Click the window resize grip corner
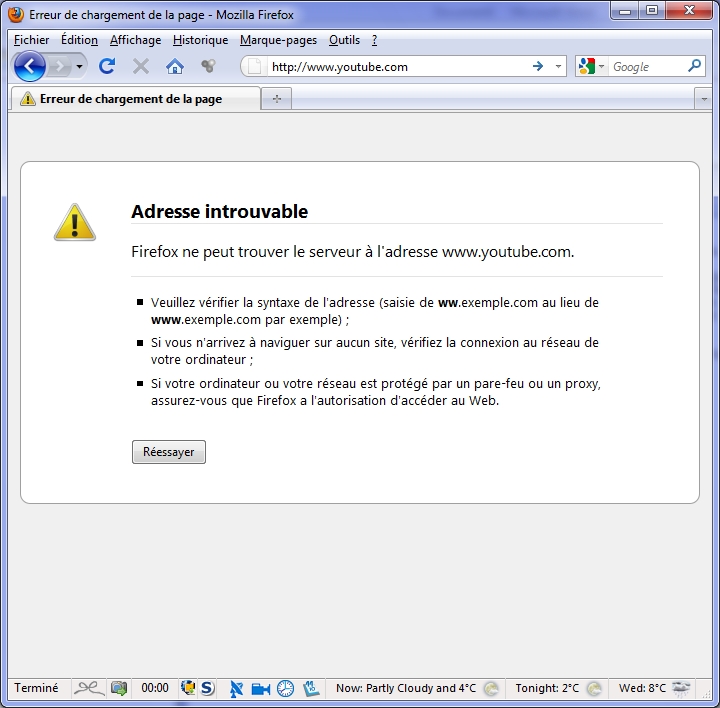The width and height of the screenshot is (720, 708). click(706, 695)
